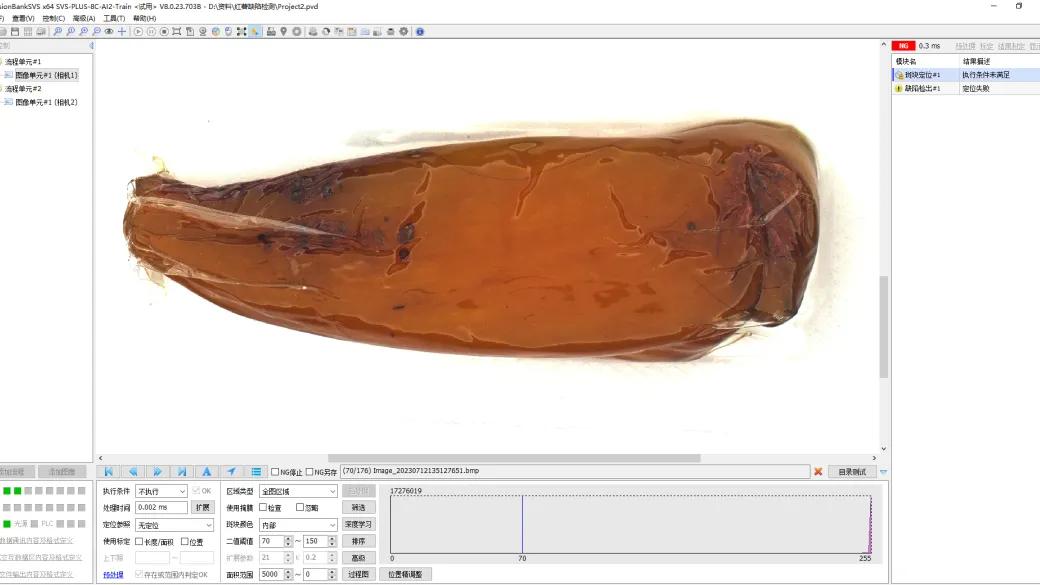Image resolution: width=1040 pixels, height=585 pixels.
Task: Click the red X beside image filename
Action: [x=818, y=472]
